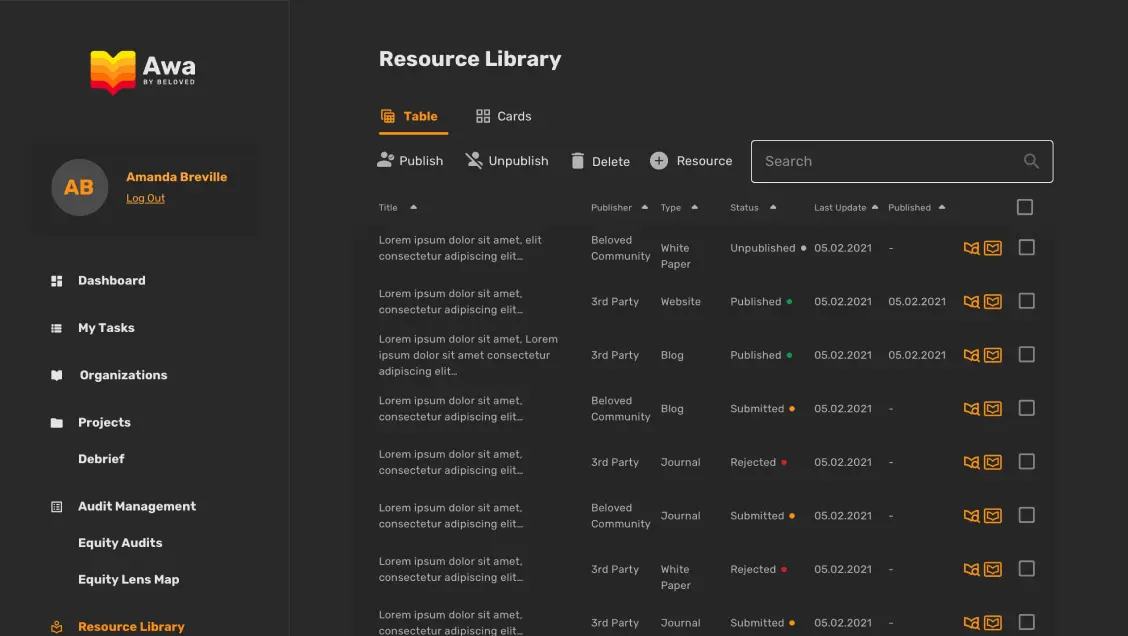
Task: Switch to the Cards view tab
Action: click(503, 116)
